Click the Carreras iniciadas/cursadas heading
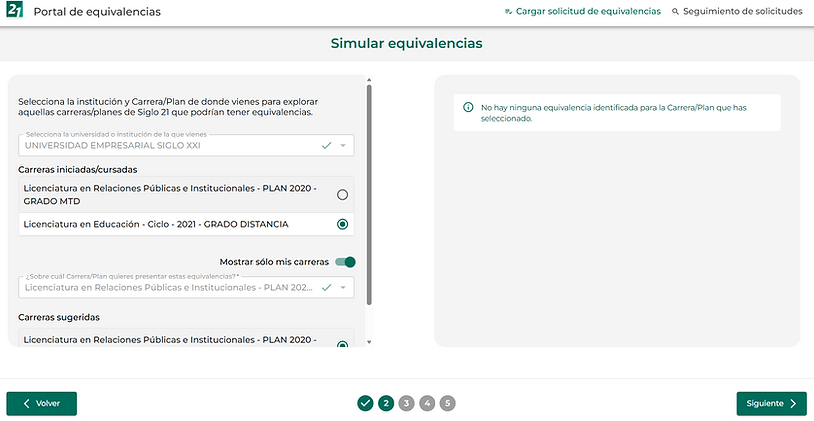Image resolution: width=814 pixels, height=421 pixels. coord(78,170)
